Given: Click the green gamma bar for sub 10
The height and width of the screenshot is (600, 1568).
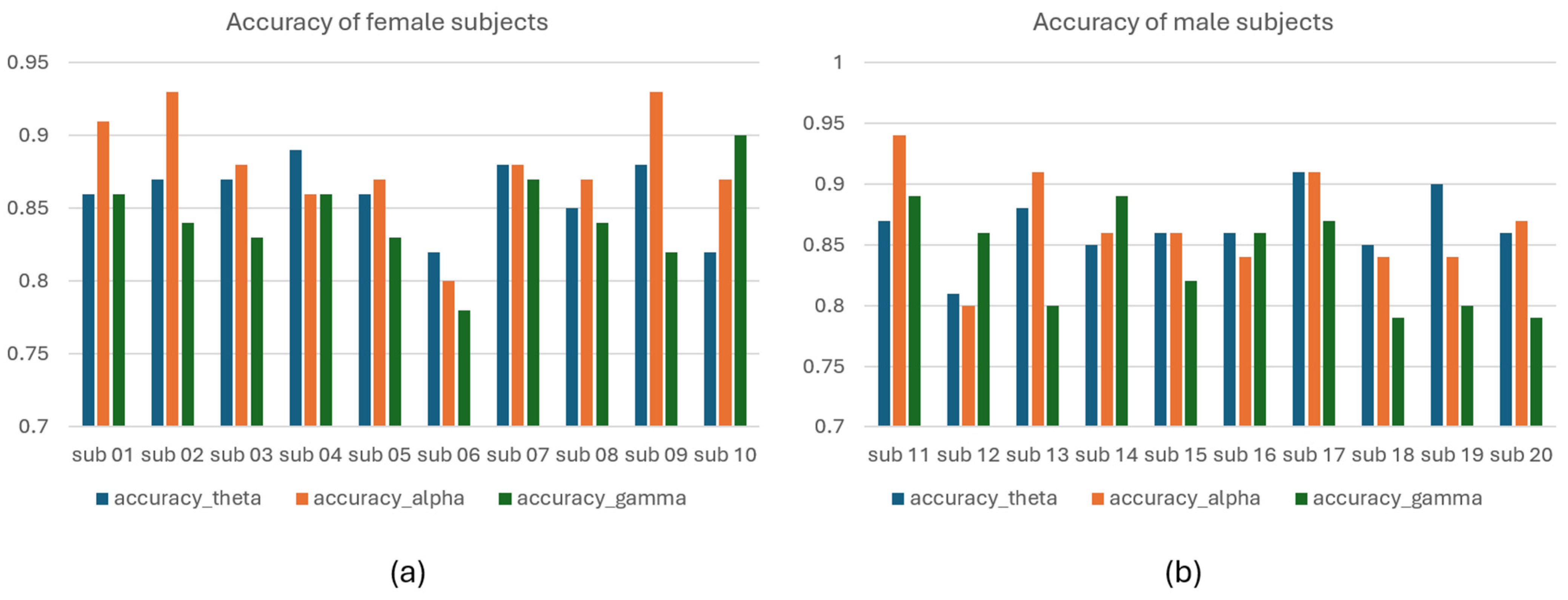Looking at the screenshot, I should coord(740,281).
